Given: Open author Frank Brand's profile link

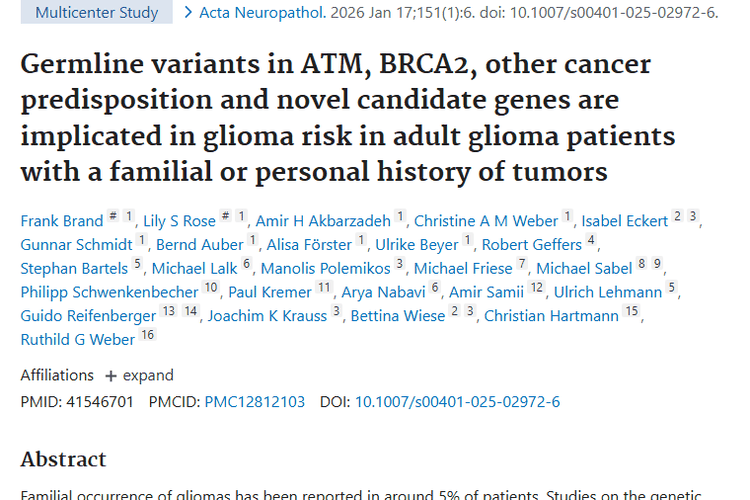Looking at the screenshot, I should click(61, 221).
